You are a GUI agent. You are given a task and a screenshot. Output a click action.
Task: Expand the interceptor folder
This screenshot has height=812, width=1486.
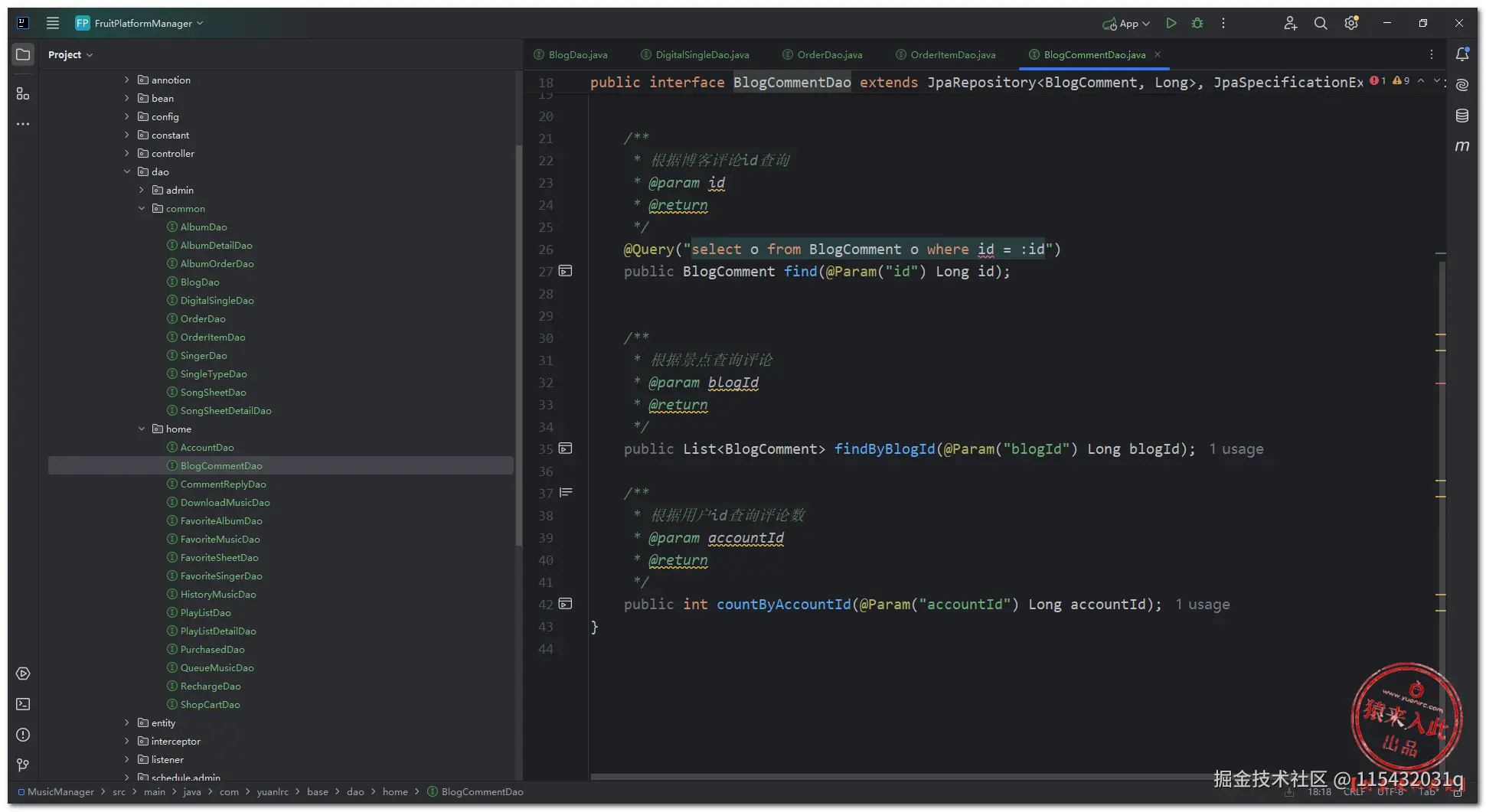click(x=127, y=741)
